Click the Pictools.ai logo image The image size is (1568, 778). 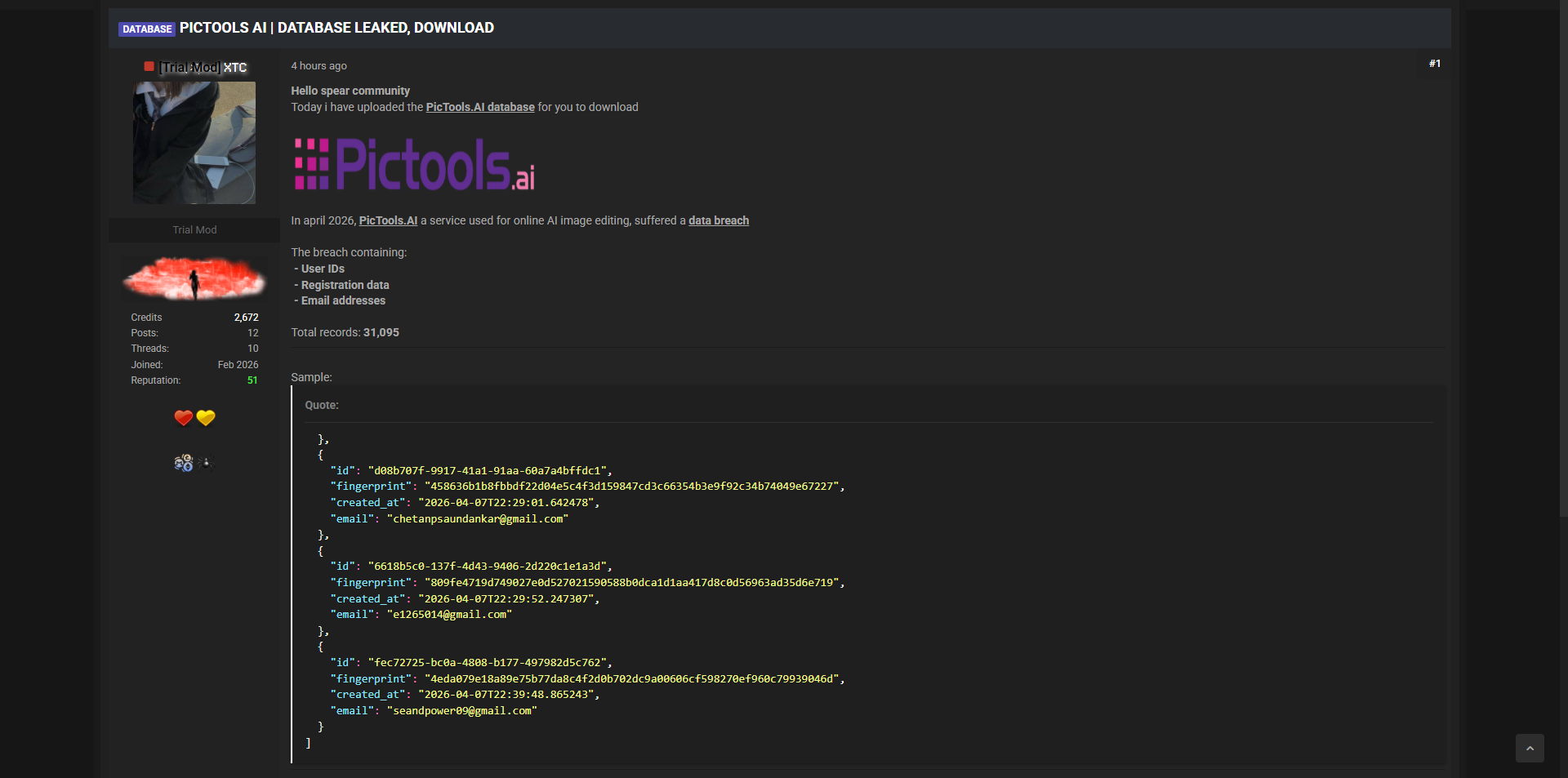[x=414, y=164]
